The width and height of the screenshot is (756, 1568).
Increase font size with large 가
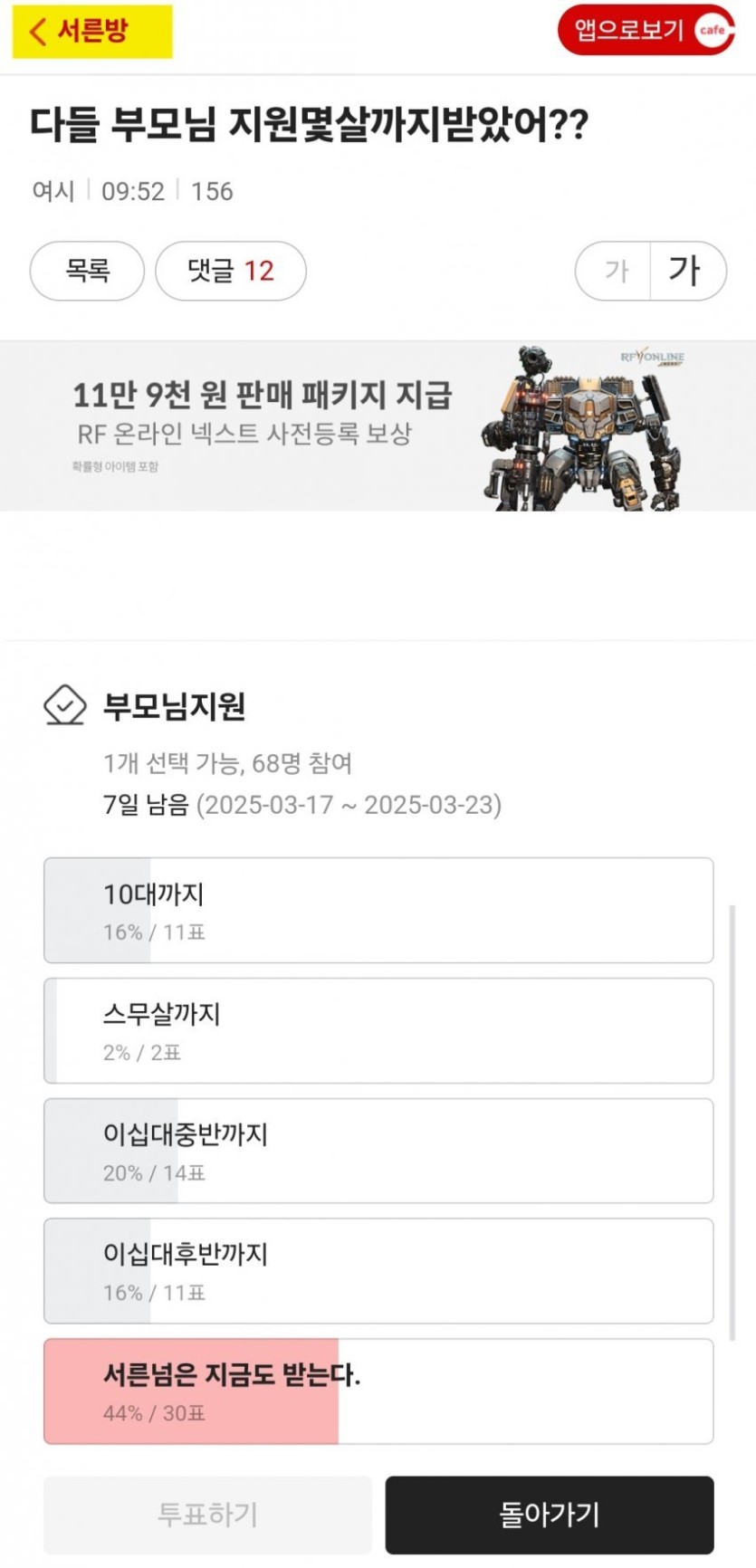click(685, 271)
